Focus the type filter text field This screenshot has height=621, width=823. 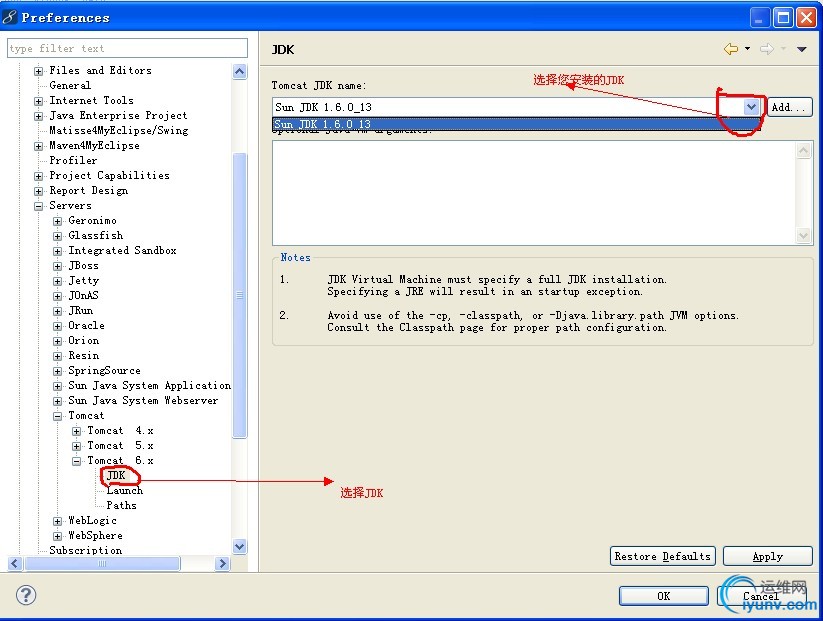point(128,48)
